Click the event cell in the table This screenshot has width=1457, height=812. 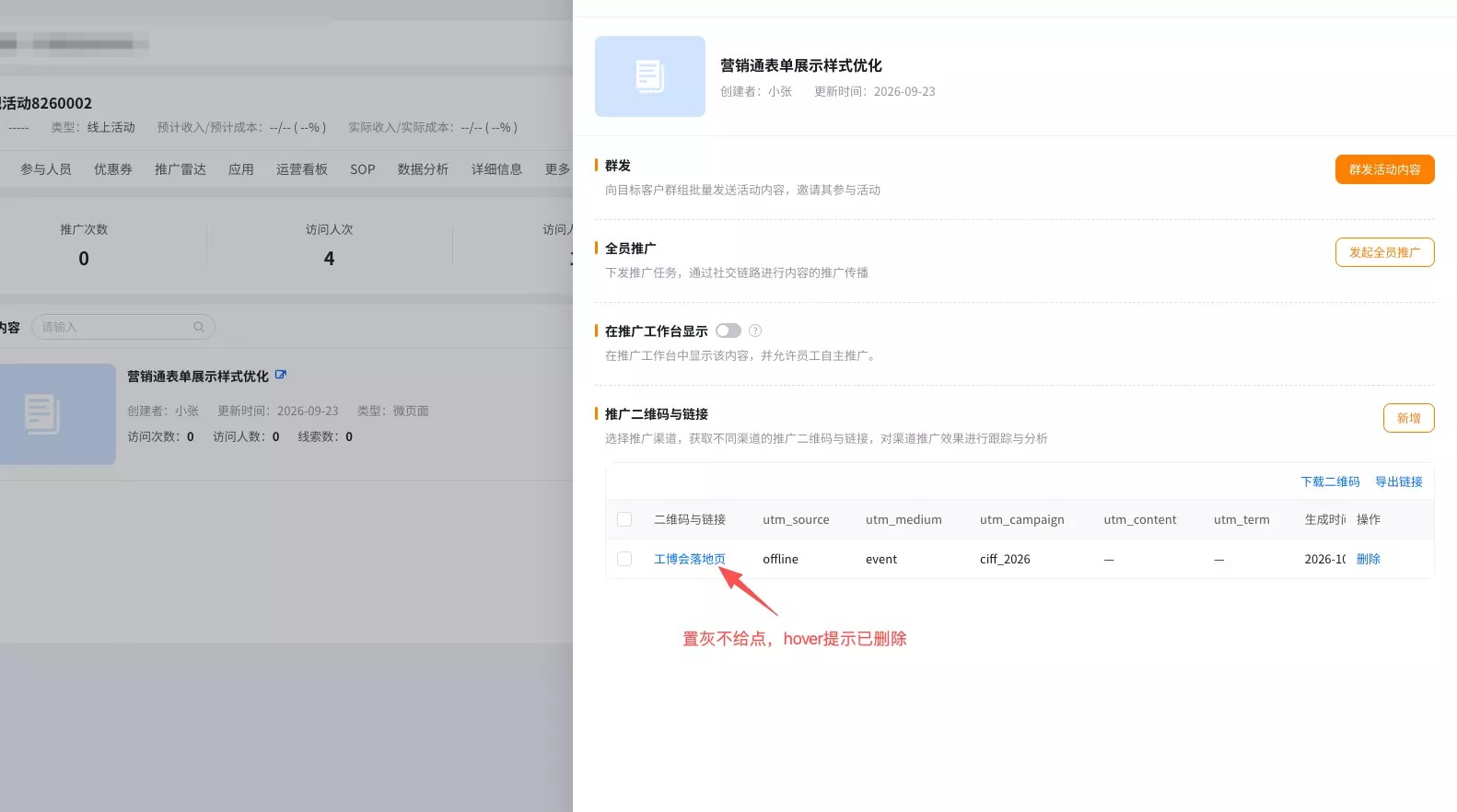[x=881, y=559]
